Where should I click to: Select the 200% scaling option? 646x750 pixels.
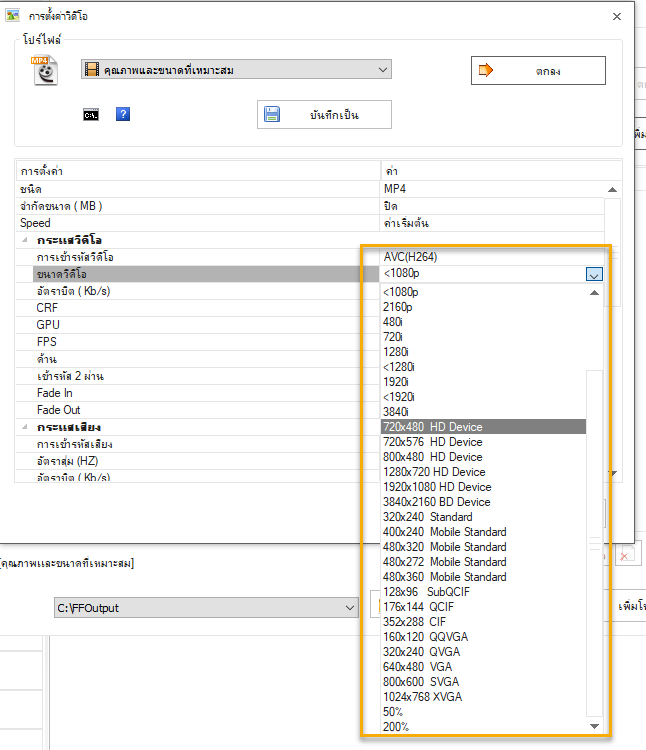click(x=395, y=727)
